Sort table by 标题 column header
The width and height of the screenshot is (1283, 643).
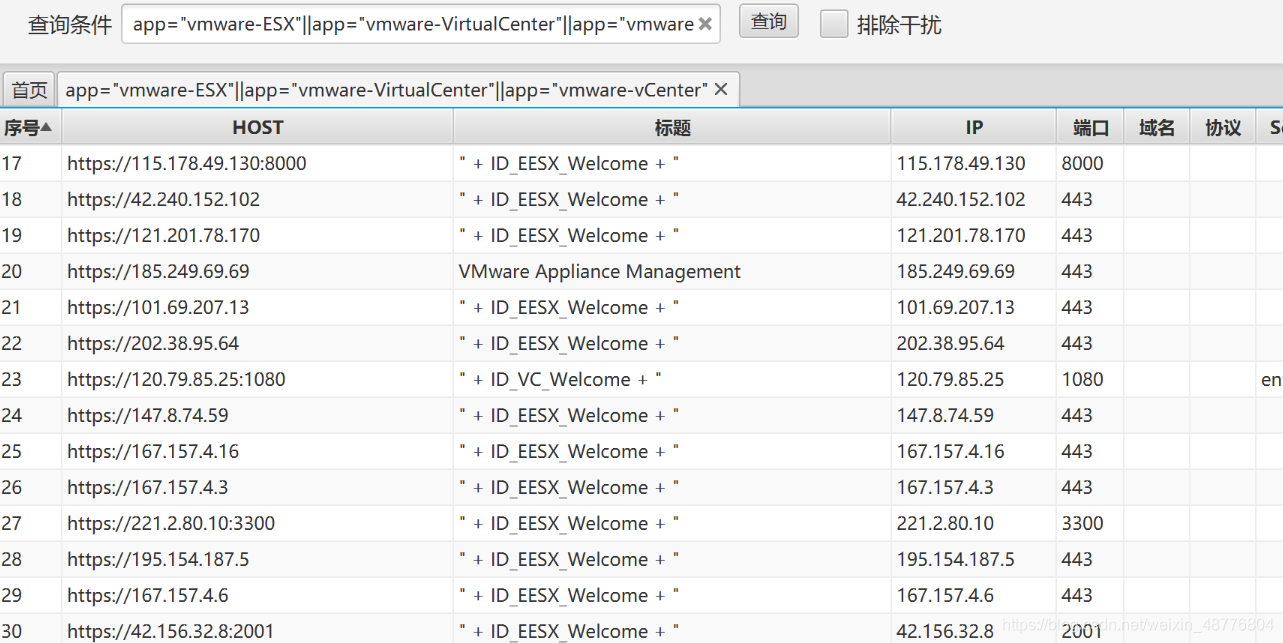coord(672,127)
